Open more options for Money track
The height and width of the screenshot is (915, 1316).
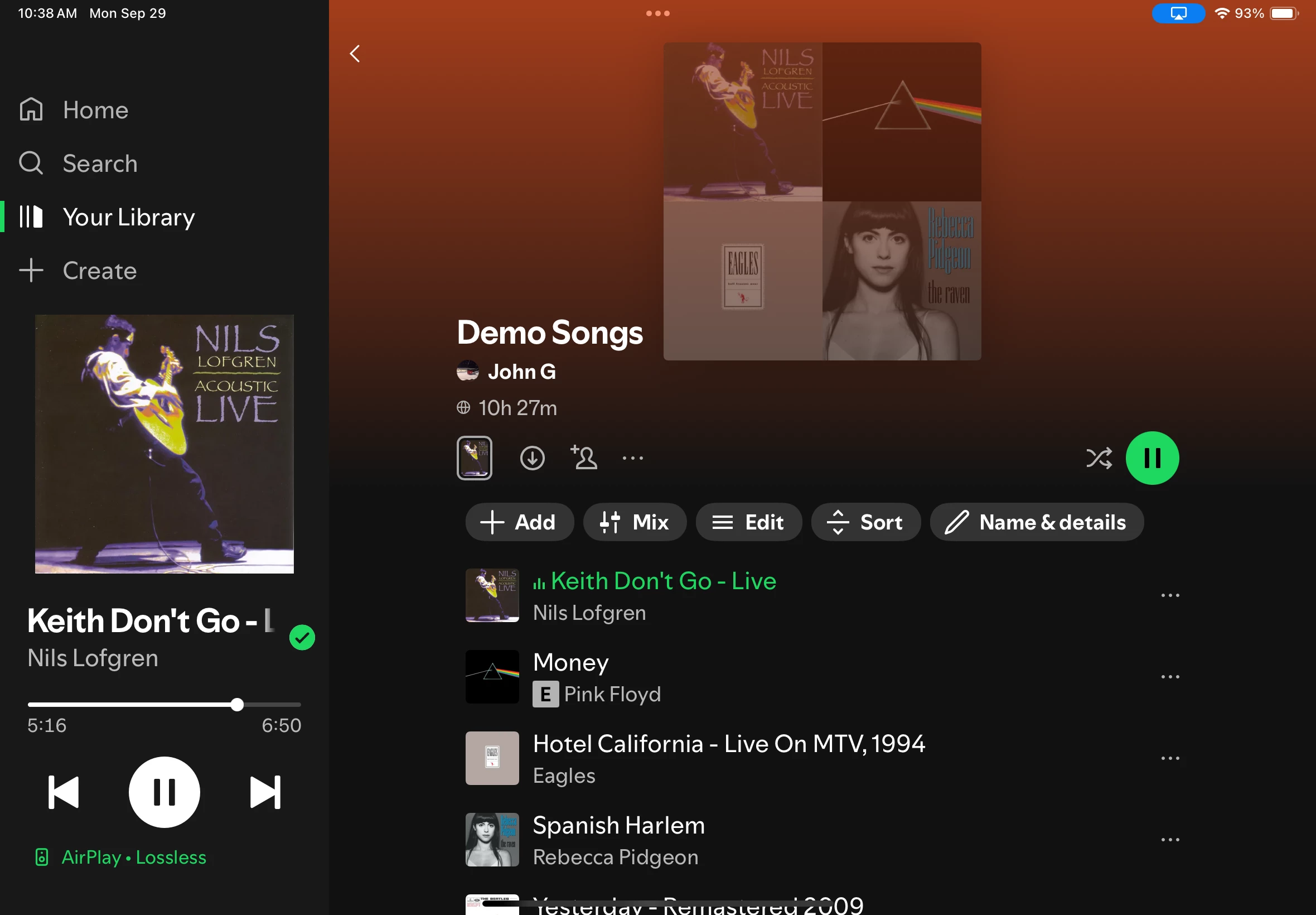click(x=1169, y=677)
